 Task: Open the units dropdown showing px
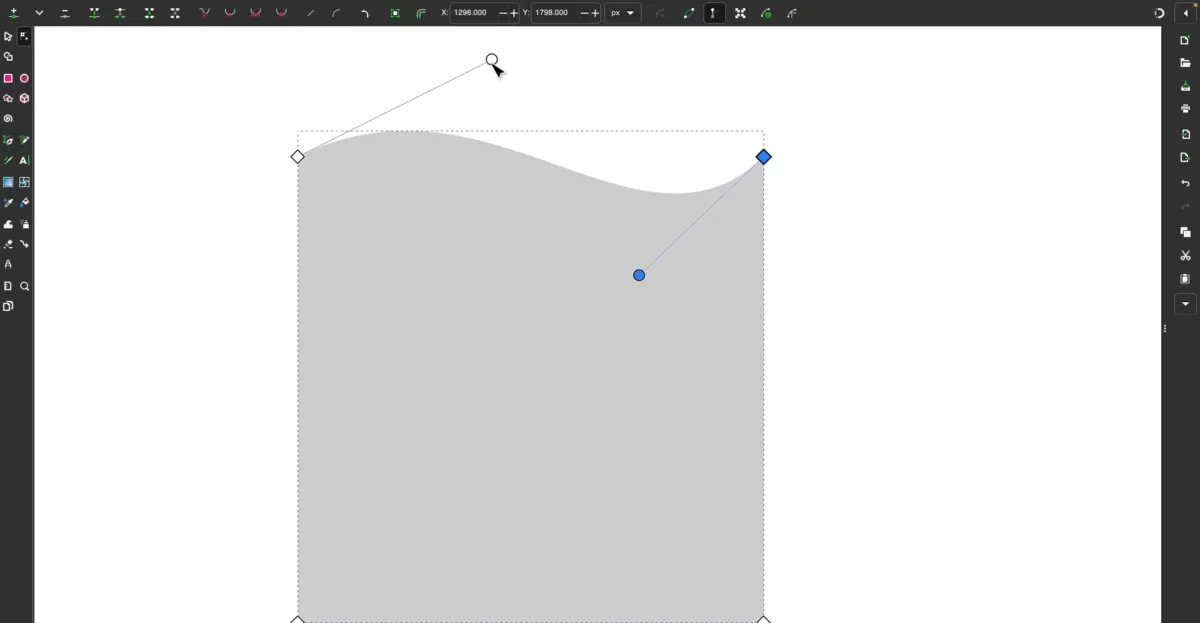pyautogui.click(x=620, y=13)
